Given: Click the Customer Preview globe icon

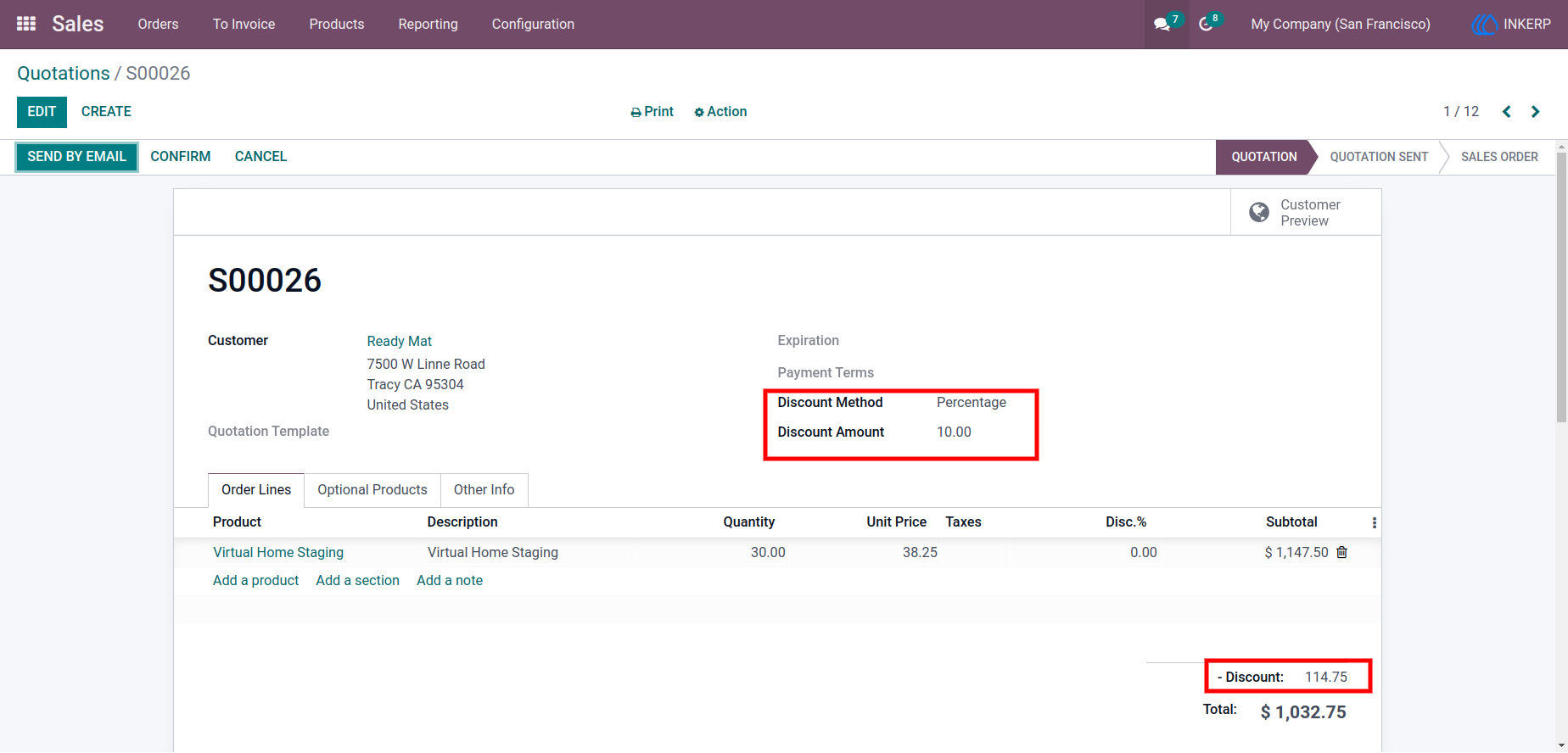Looking at the screenshot, I should click(1259, 212).
